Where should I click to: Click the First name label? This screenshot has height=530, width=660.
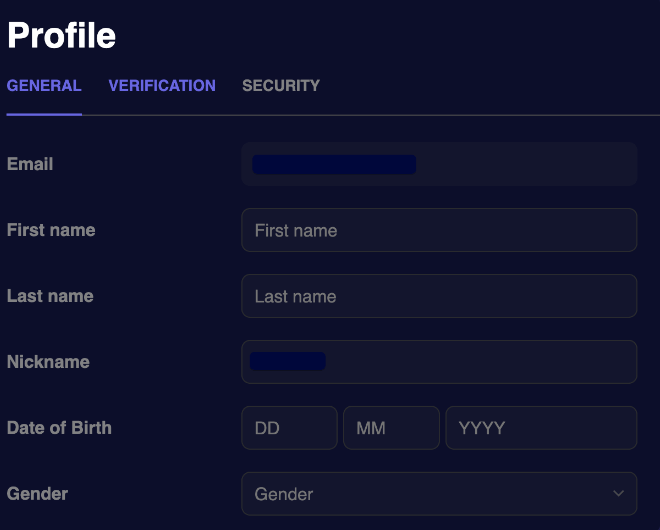[51, 230]
